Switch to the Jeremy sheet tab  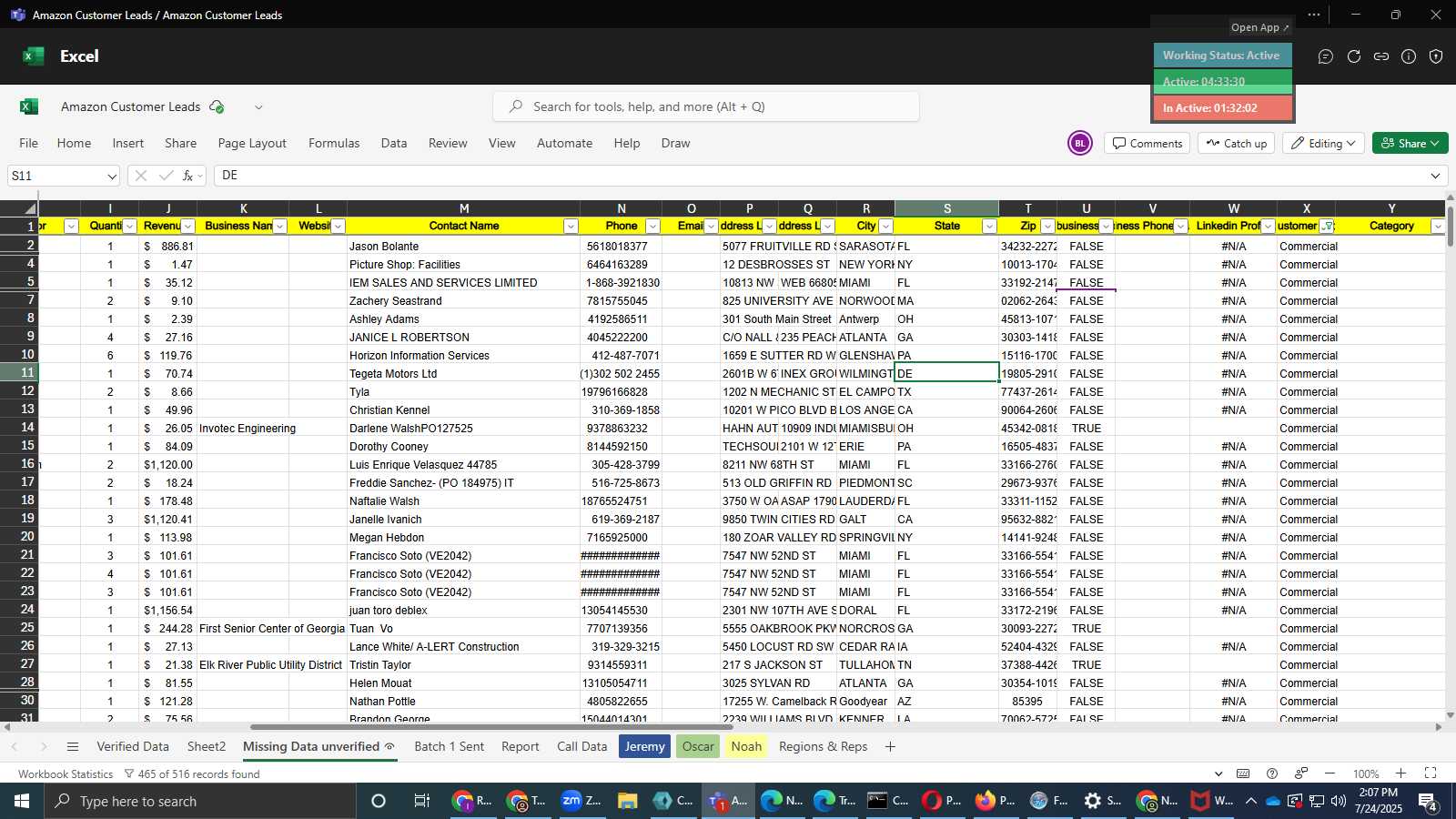645,746
